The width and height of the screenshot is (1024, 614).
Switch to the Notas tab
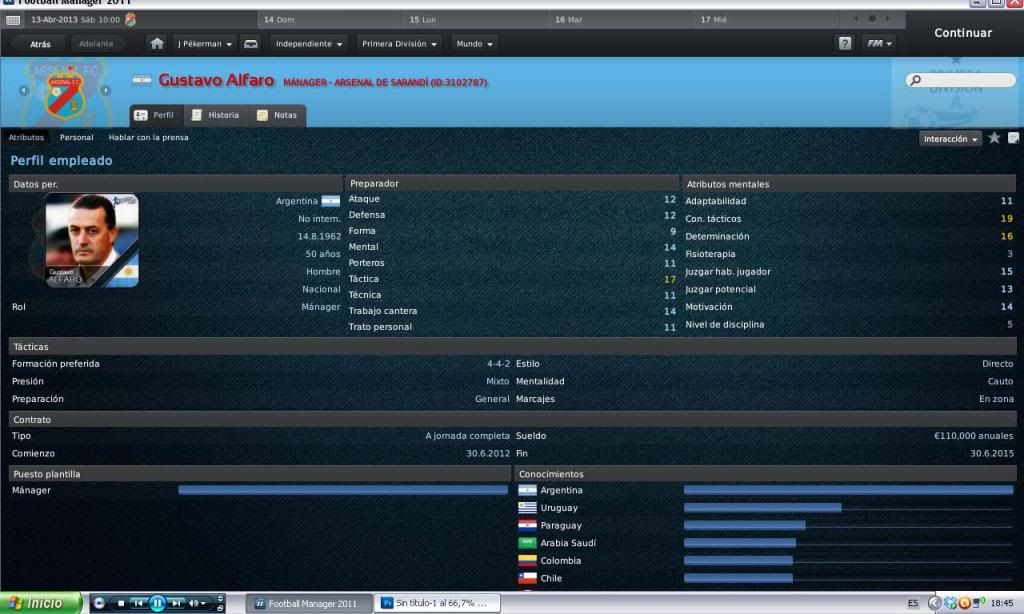point(277,116)
